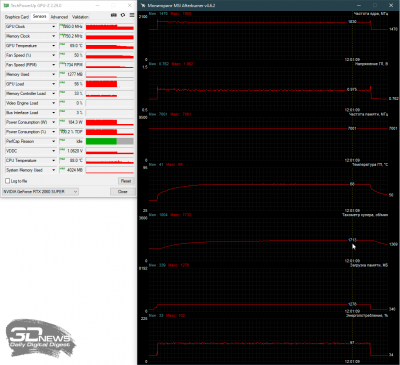Click the PerfCap Reason Idle value
Screen dimensions: 400x365
tap(79, 141)
